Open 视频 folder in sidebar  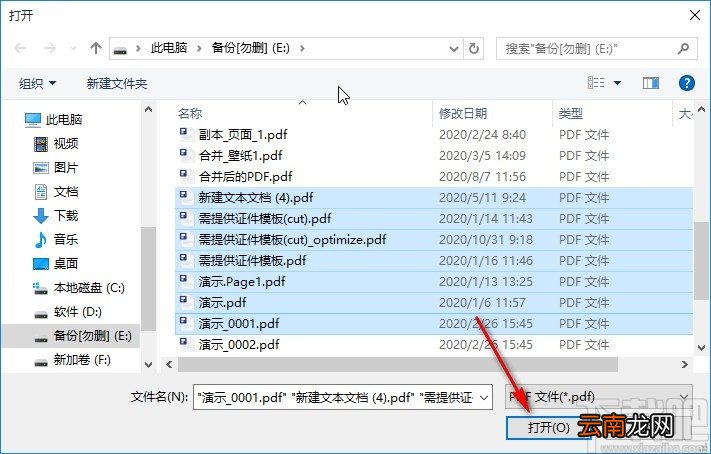tap(56, 144)
